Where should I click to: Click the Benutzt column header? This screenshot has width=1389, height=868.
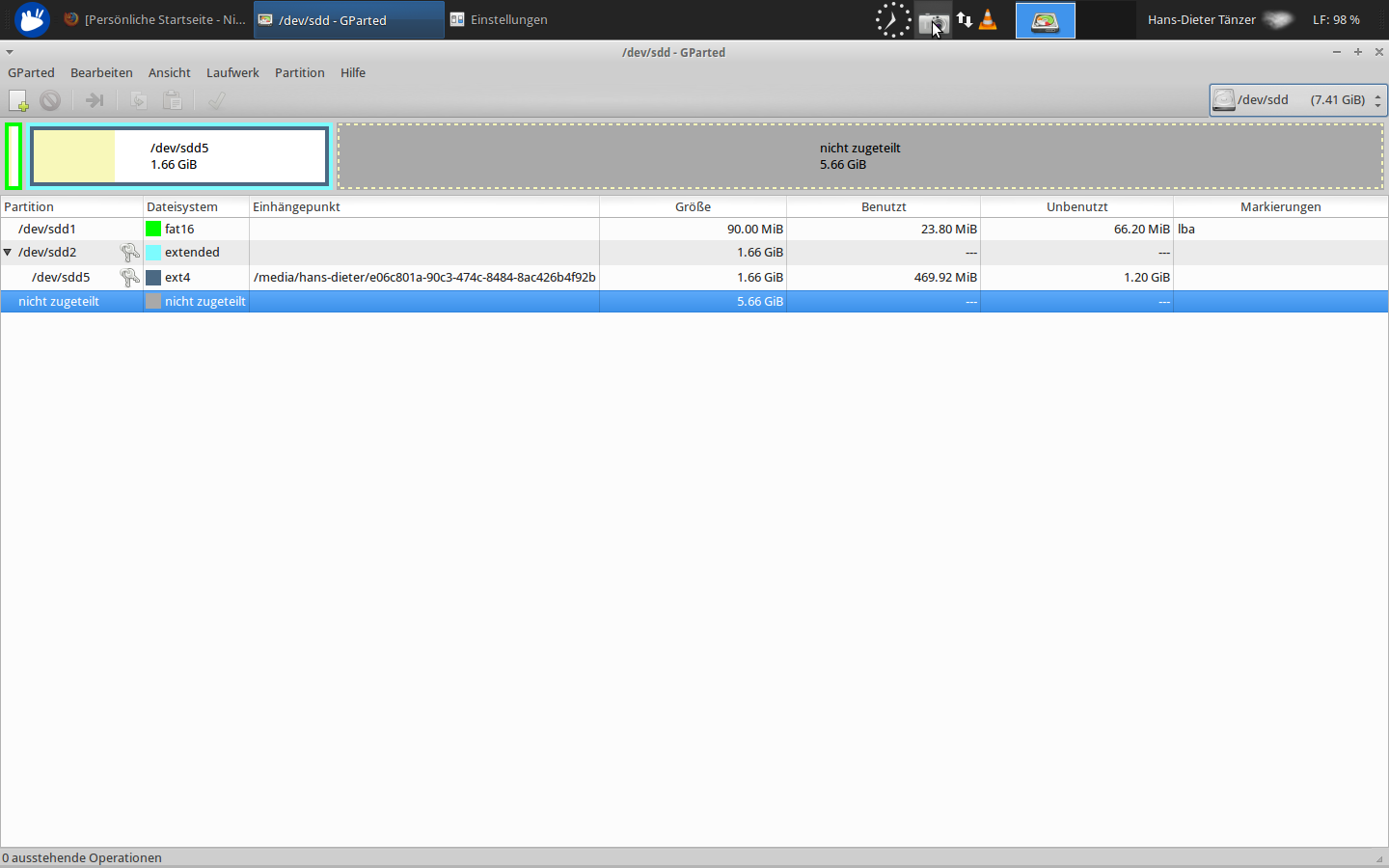click(884, 206)
